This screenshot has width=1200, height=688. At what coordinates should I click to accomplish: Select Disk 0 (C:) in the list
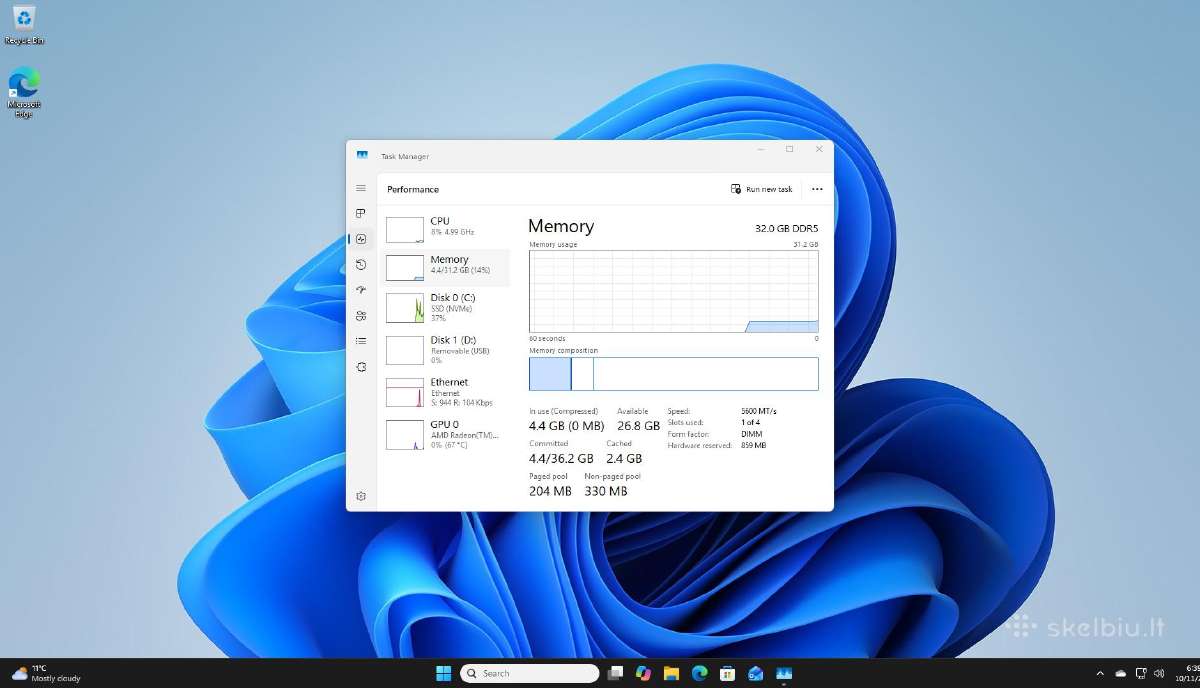[x=445, y=307]
